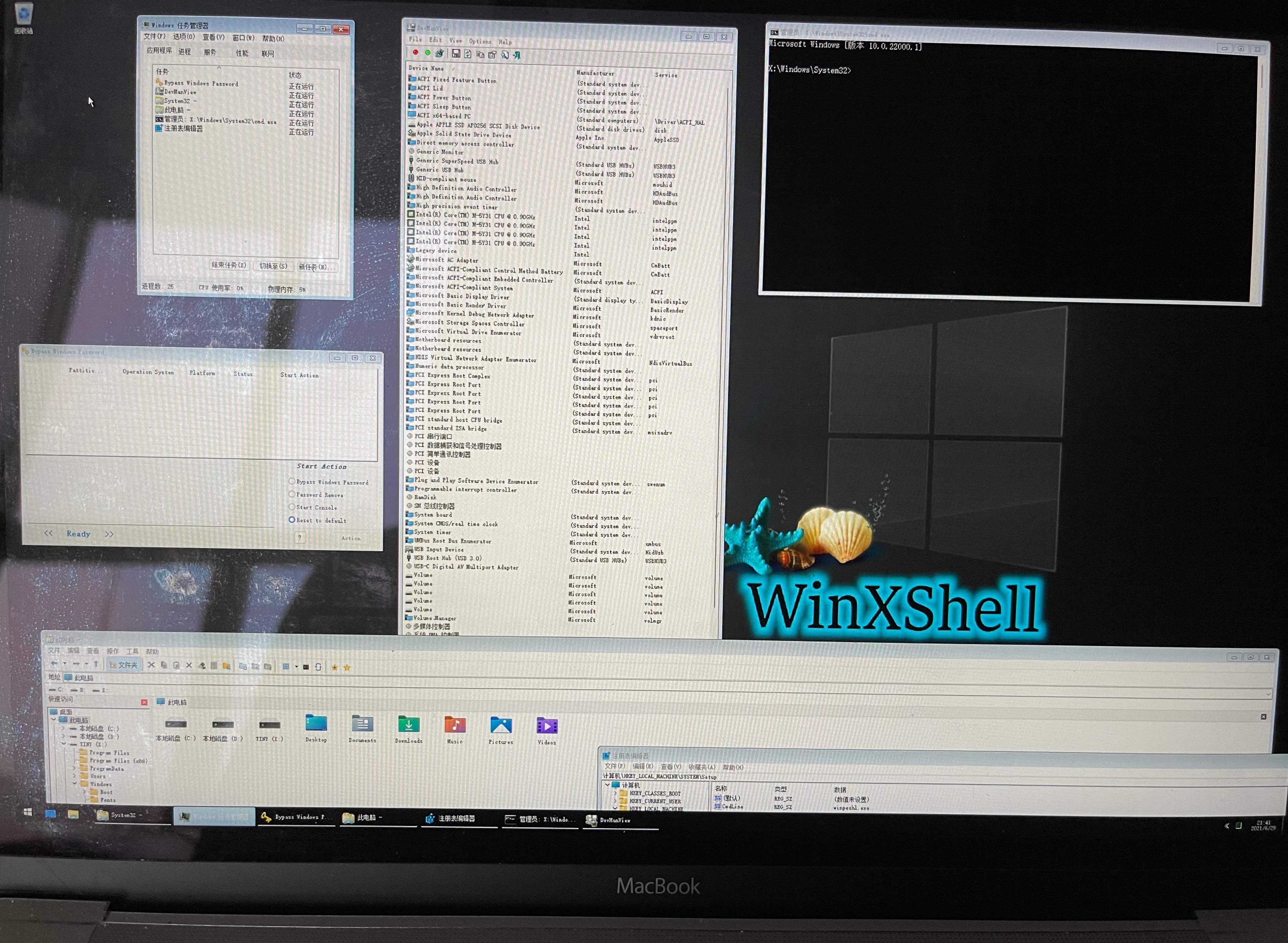Click the Copy icon in DevManView toolbar
The image size is (1288, 943).
tap(480, 55)
